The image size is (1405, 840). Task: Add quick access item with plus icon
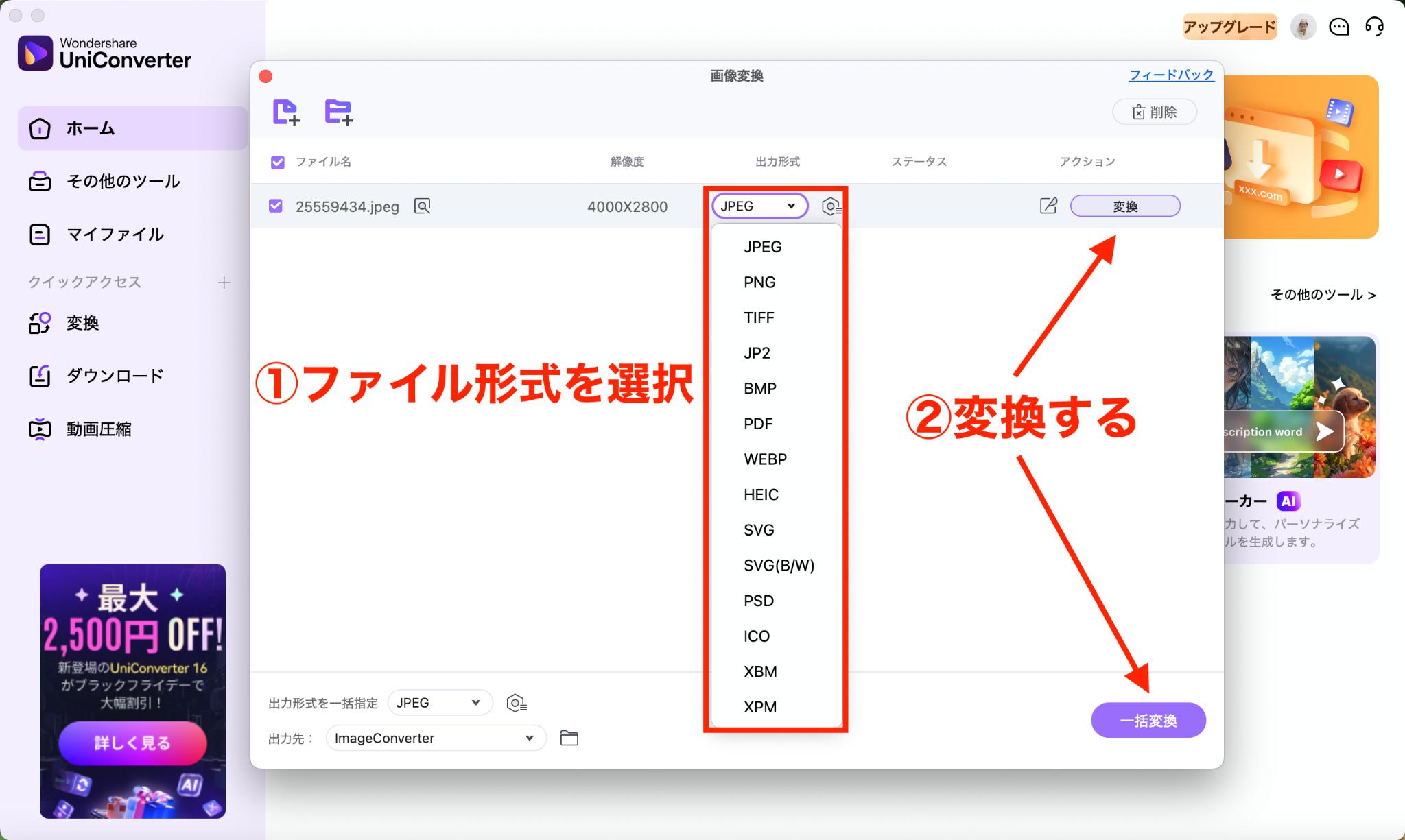[224, 283]
